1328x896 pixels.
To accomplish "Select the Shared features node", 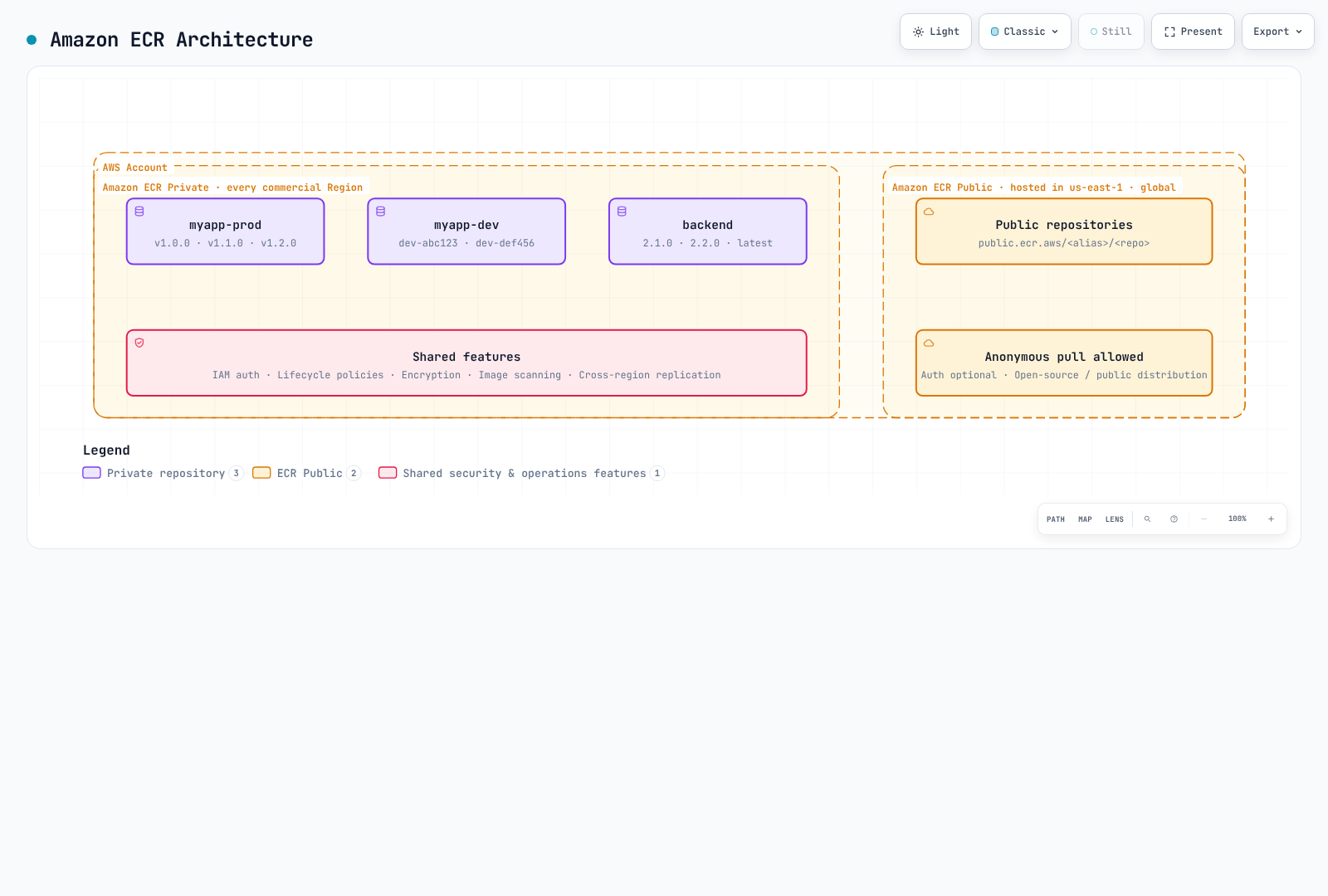I will 466,363.
